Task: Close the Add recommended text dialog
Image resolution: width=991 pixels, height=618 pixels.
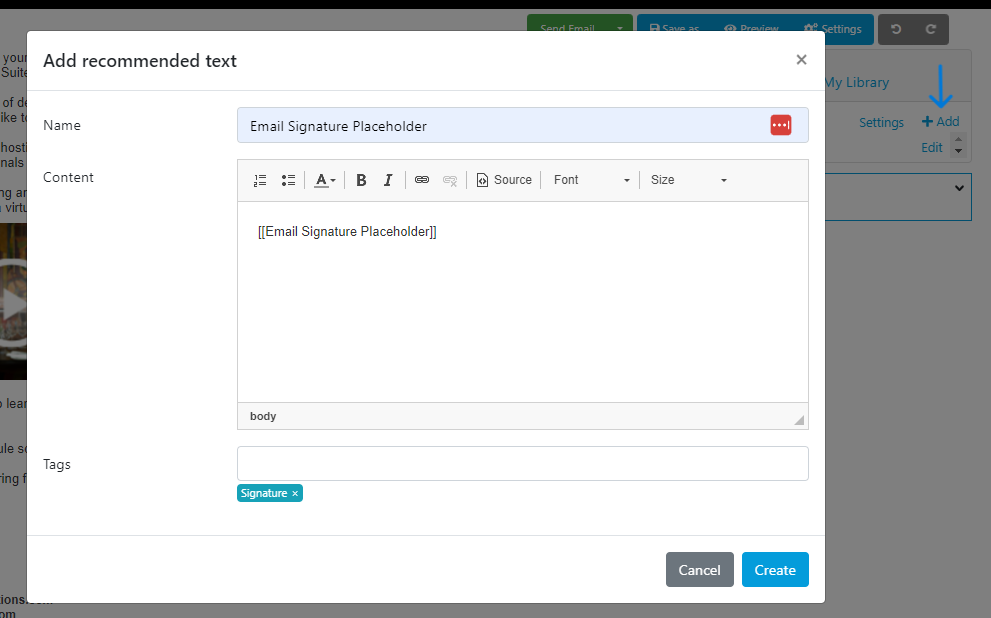Action: [801, 59]
